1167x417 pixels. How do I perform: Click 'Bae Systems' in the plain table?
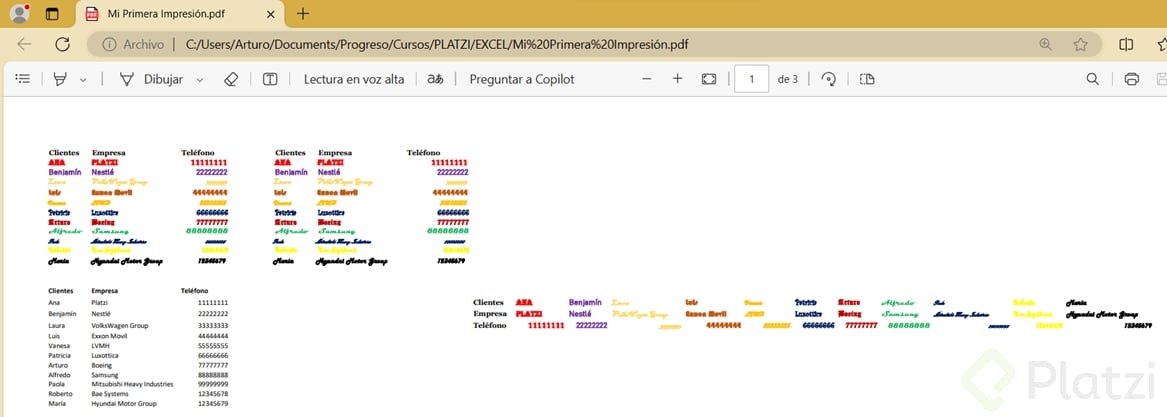[x=109, y=394]
